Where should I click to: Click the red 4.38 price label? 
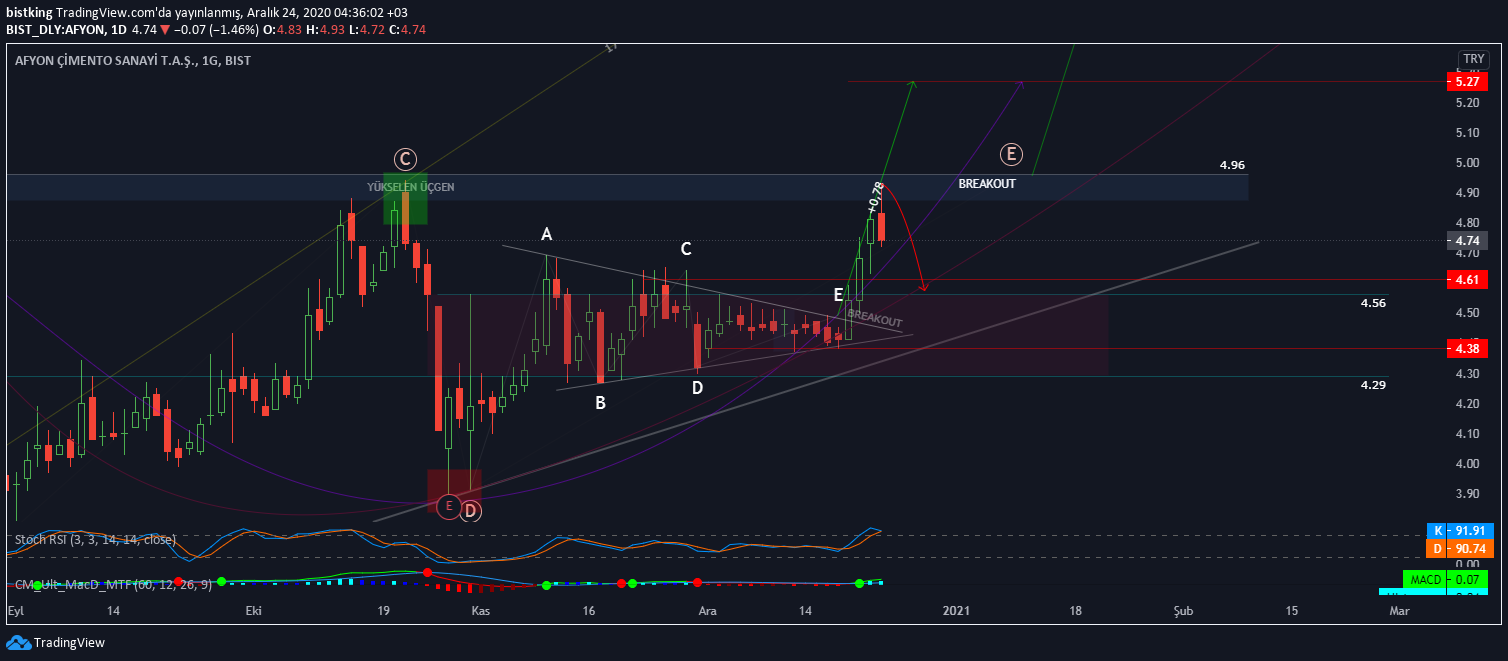pos(1467,349)
